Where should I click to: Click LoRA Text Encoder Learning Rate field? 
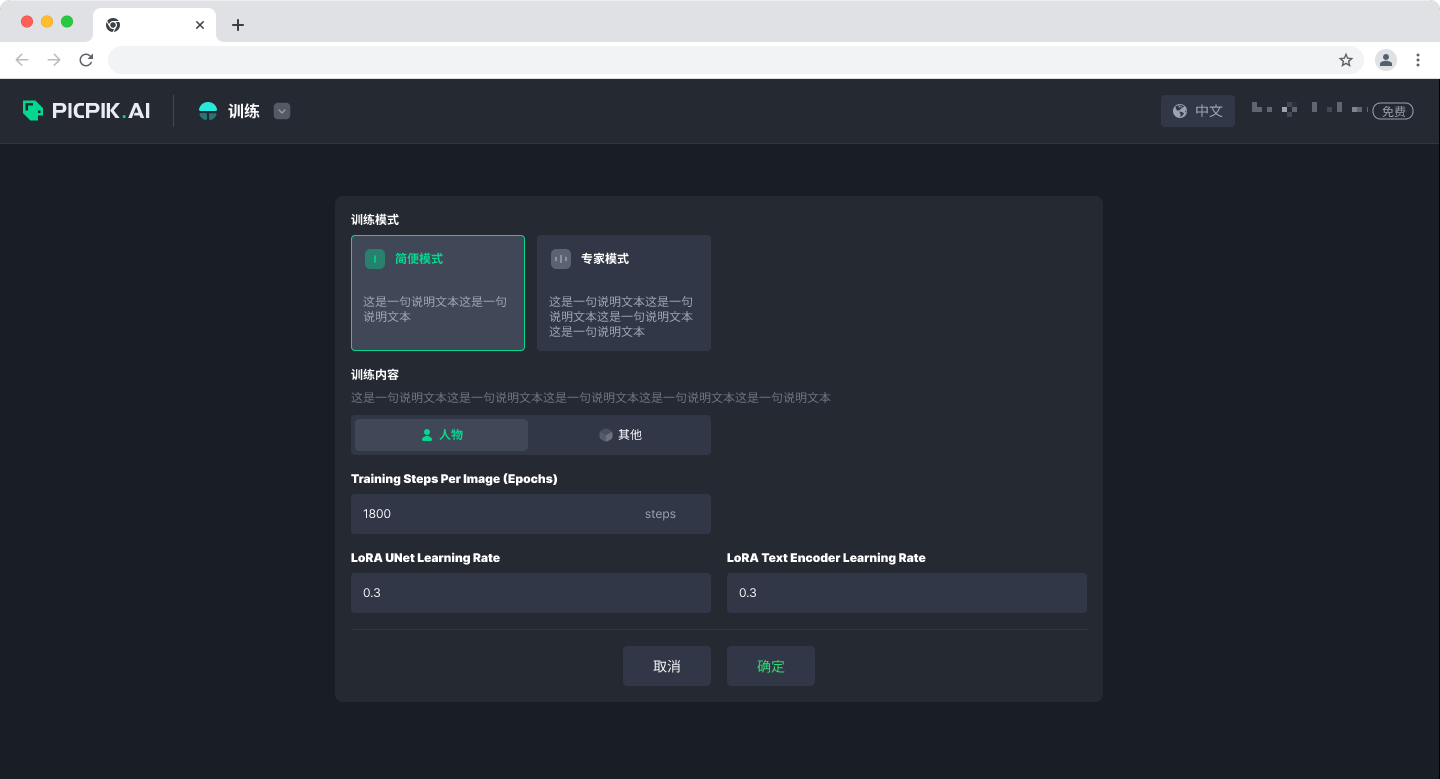coord(906,593)
